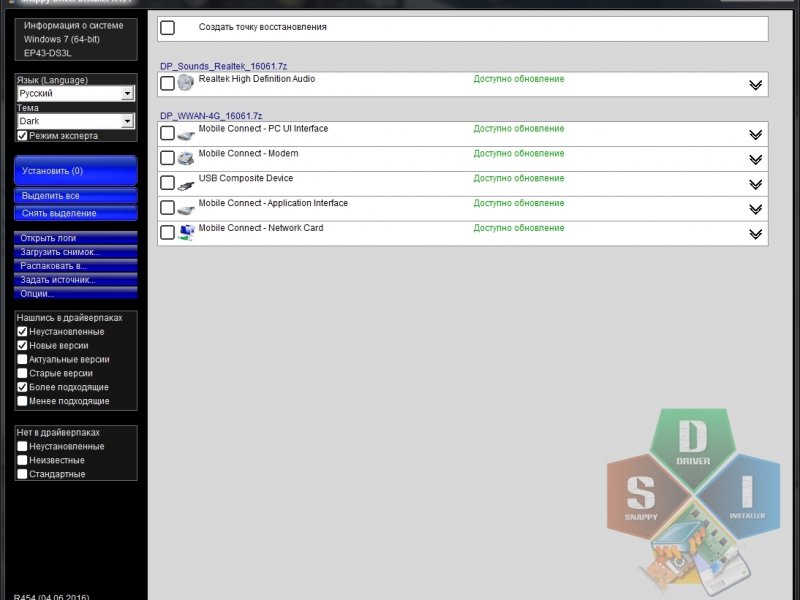Open 'Опции...' settings
This screenshot has height=600, width=800.
(76, 293)
